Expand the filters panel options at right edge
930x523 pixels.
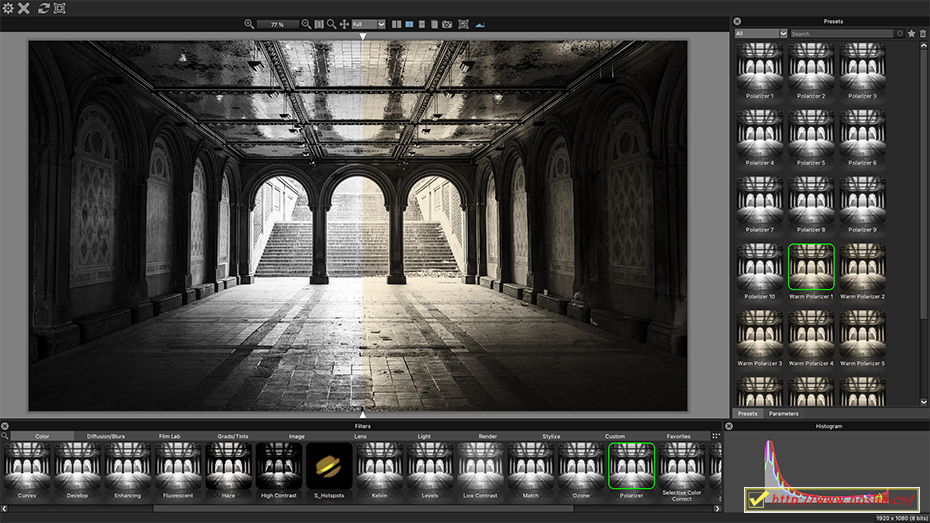click(716, 436)
